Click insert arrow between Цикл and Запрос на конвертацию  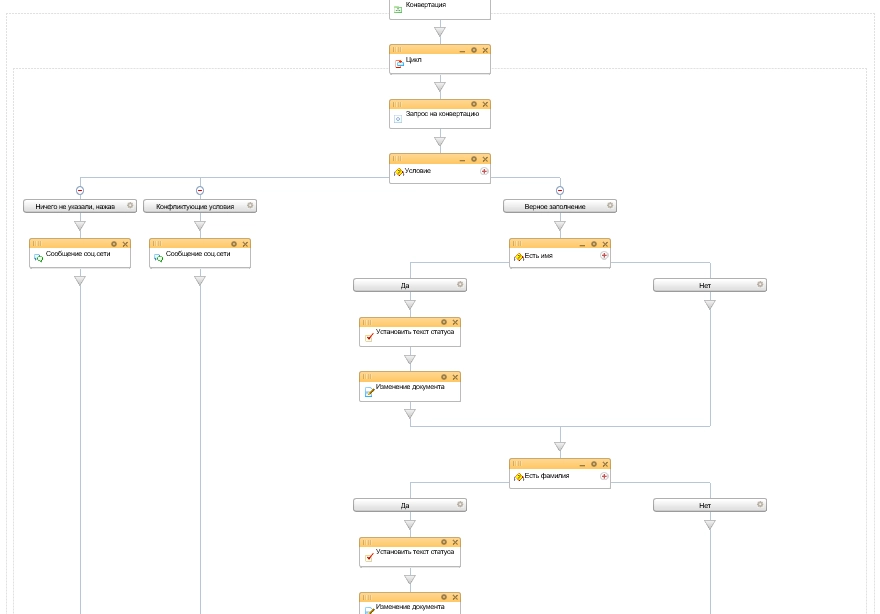click(x=440, y=86)
